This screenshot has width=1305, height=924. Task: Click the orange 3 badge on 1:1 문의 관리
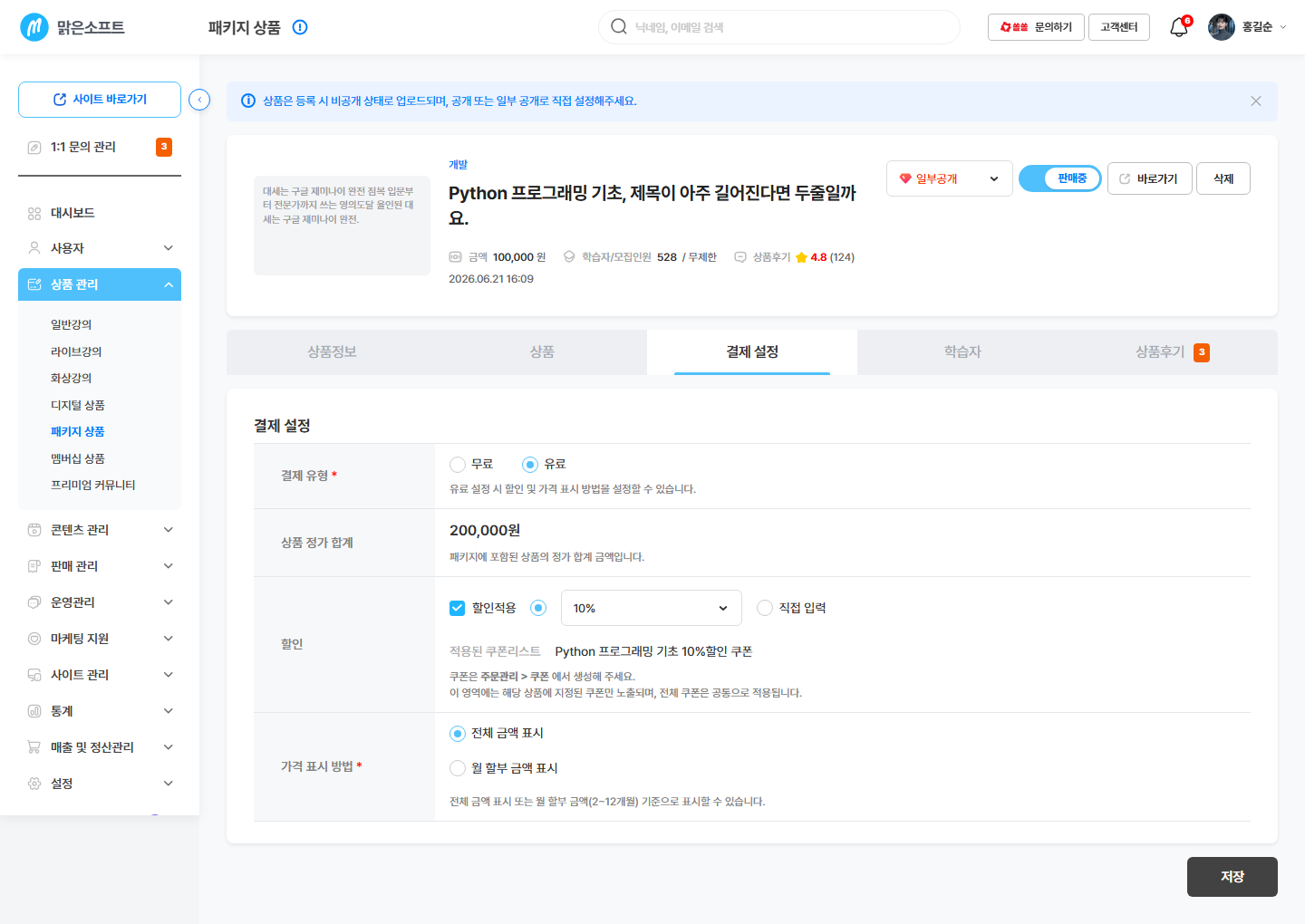(x=164, y=147)
